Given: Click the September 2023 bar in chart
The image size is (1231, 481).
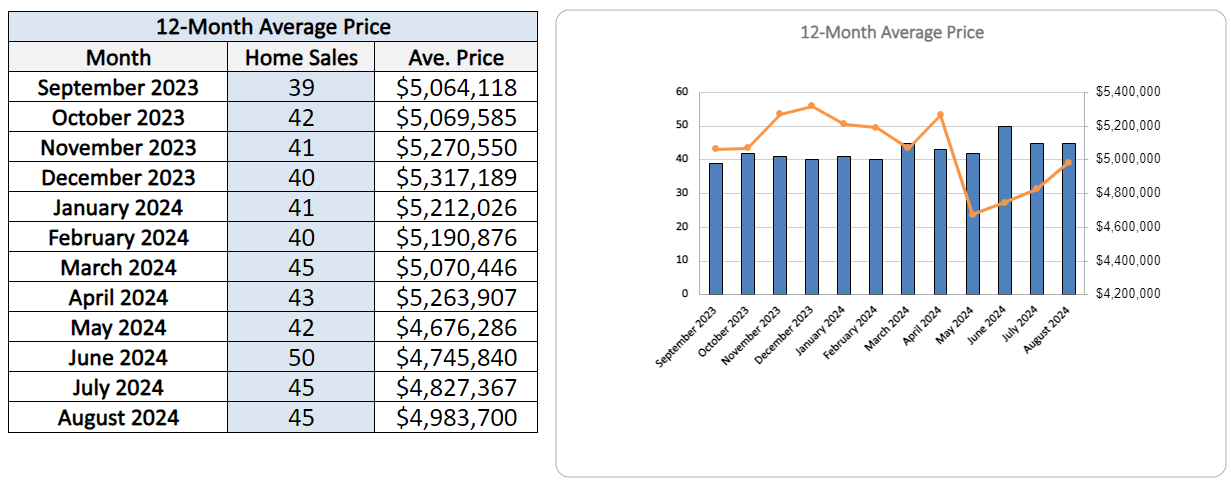Looking at the screenshot, I should (715, 228).
